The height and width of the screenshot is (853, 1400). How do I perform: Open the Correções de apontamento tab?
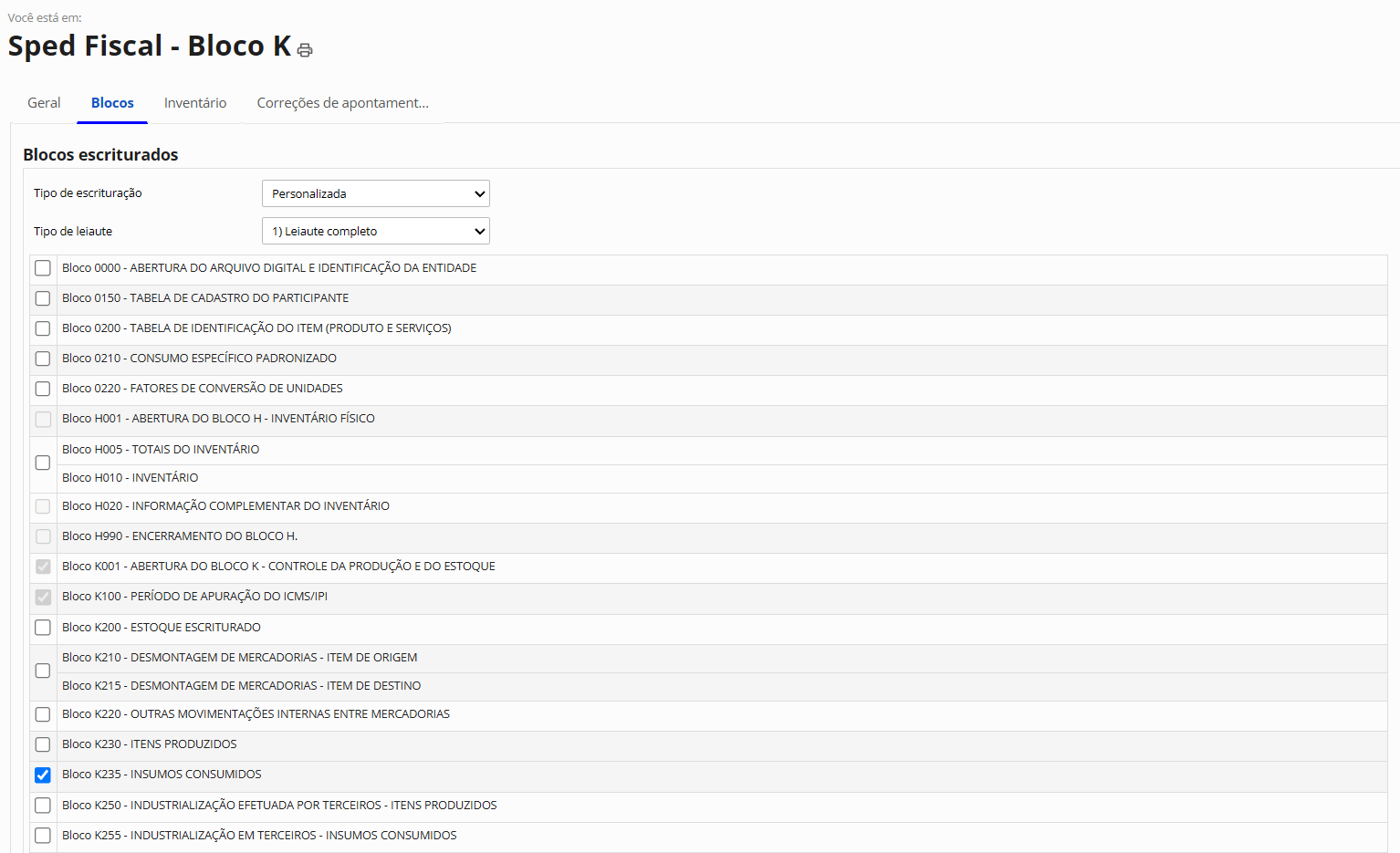(x=342, y=103)
